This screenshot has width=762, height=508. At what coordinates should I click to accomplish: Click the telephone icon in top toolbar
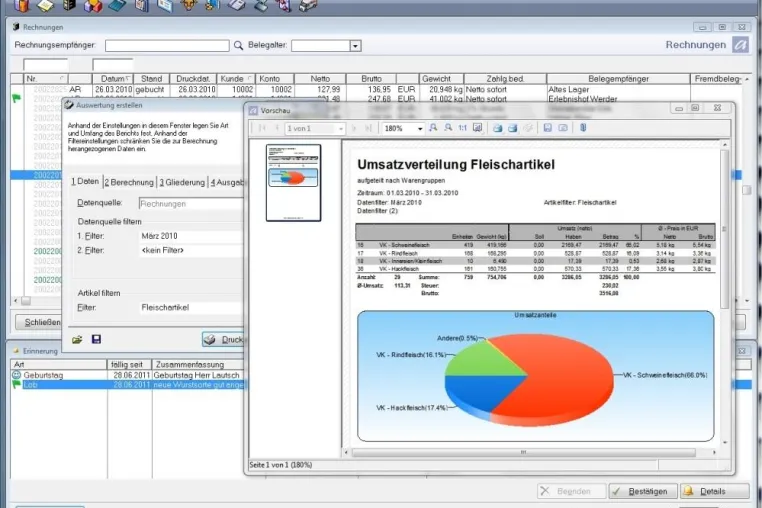(x=236, y=5)
